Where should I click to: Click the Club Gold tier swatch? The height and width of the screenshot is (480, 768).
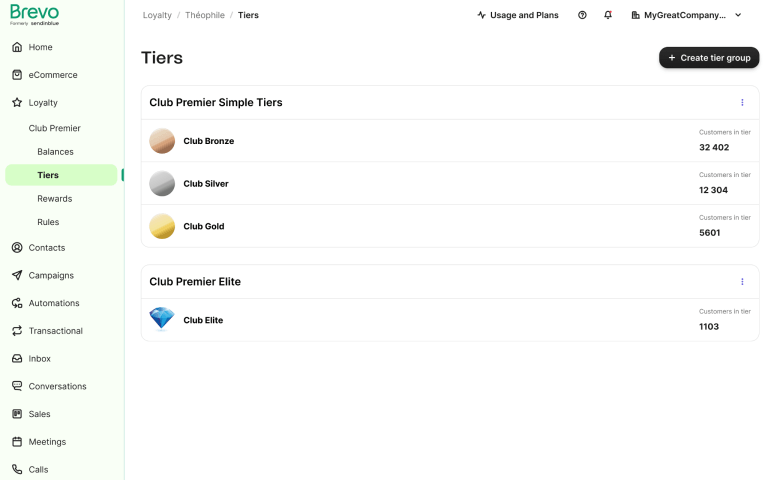[162, 226]
